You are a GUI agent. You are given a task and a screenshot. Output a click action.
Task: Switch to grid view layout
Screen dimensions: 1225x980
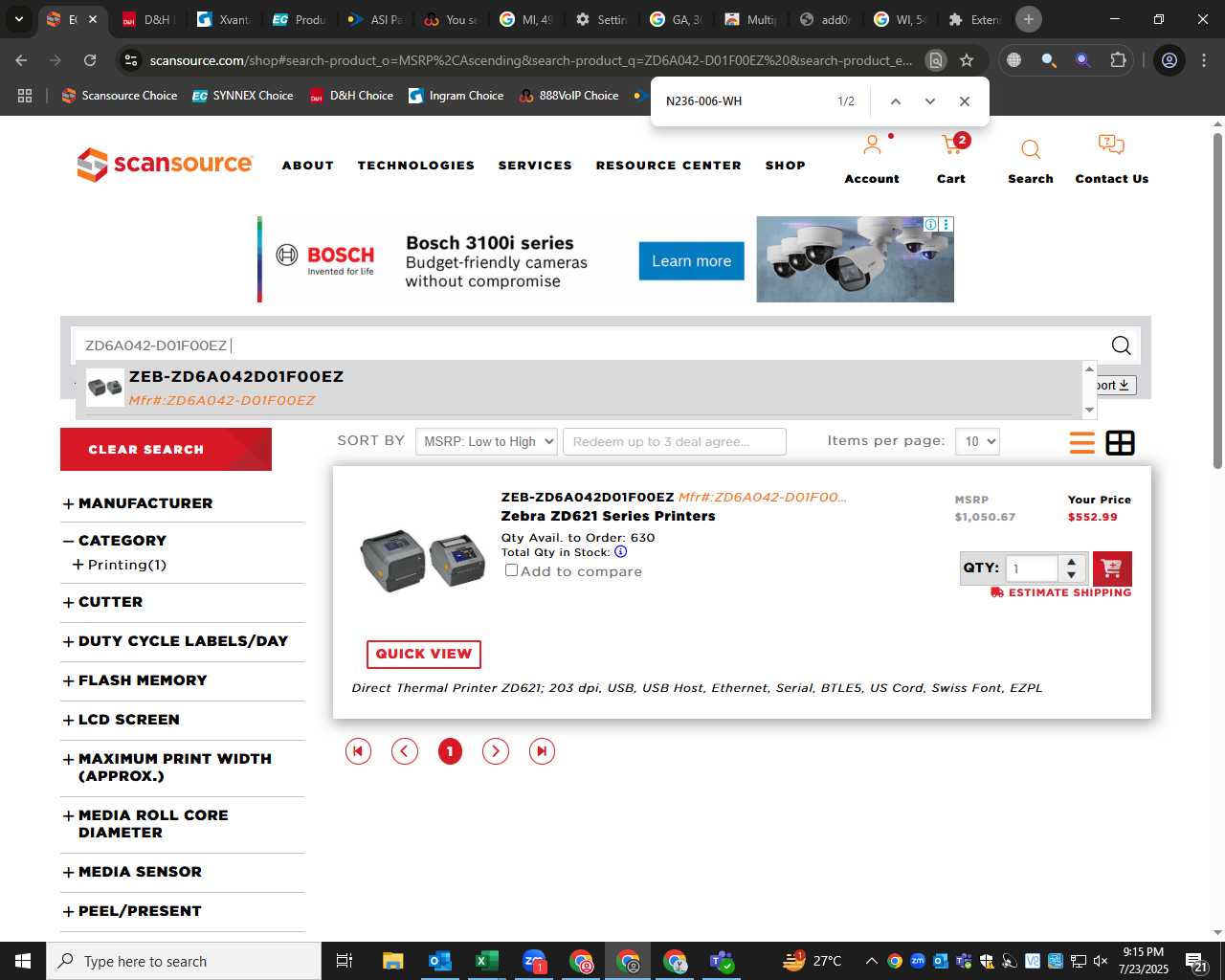pyautogui.click(x=1120, y=442)
